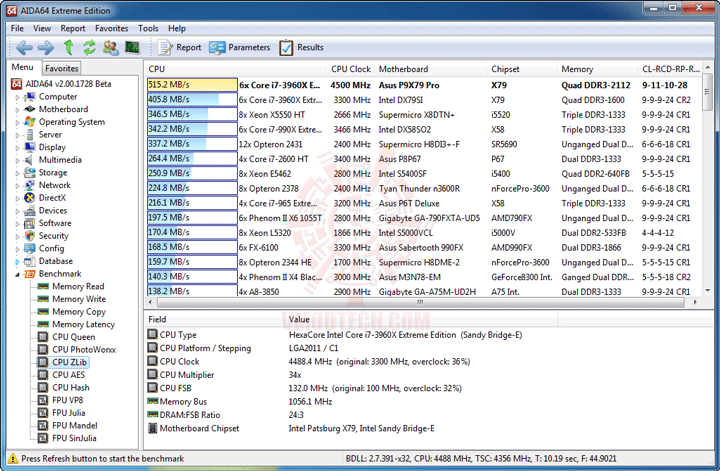Expand the Operating System node
Viewport: 720px width, 471px height.
(x=17, y=123)
